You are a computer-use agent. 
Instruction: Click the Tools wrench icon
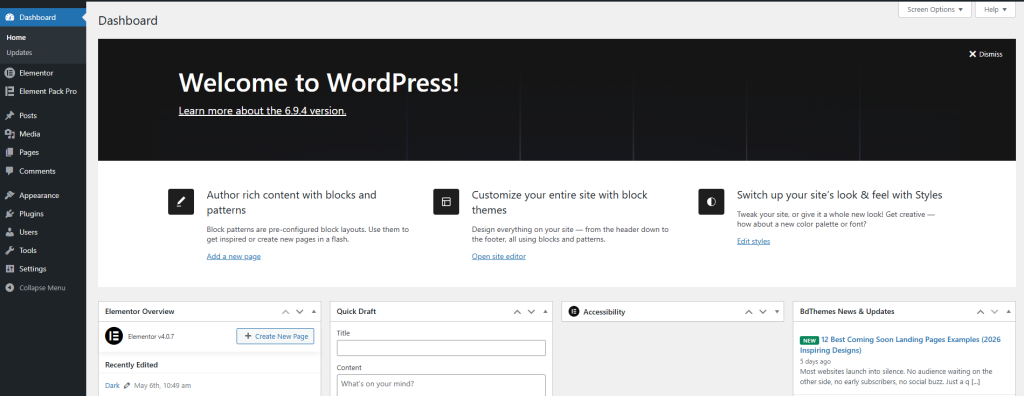tap(10, 250)
